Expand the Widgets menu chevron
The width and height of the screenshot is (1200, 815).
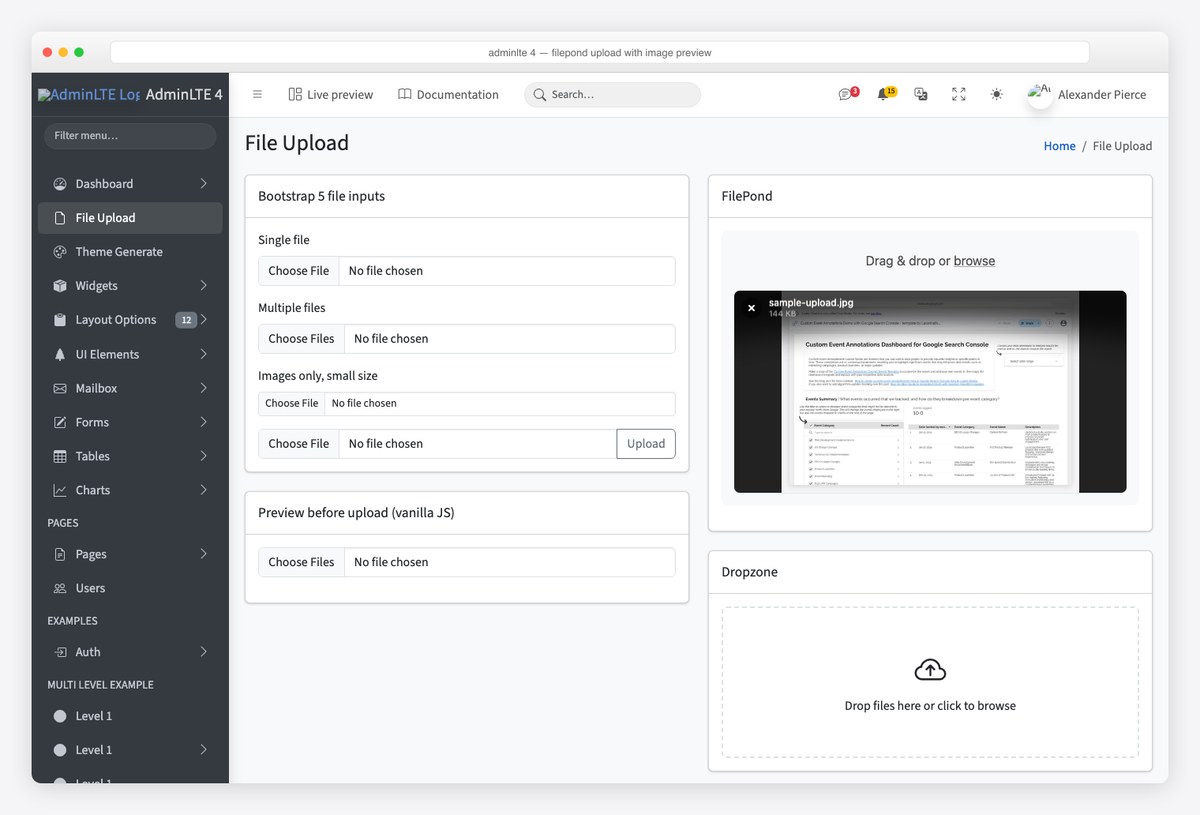tap(203, 286)
